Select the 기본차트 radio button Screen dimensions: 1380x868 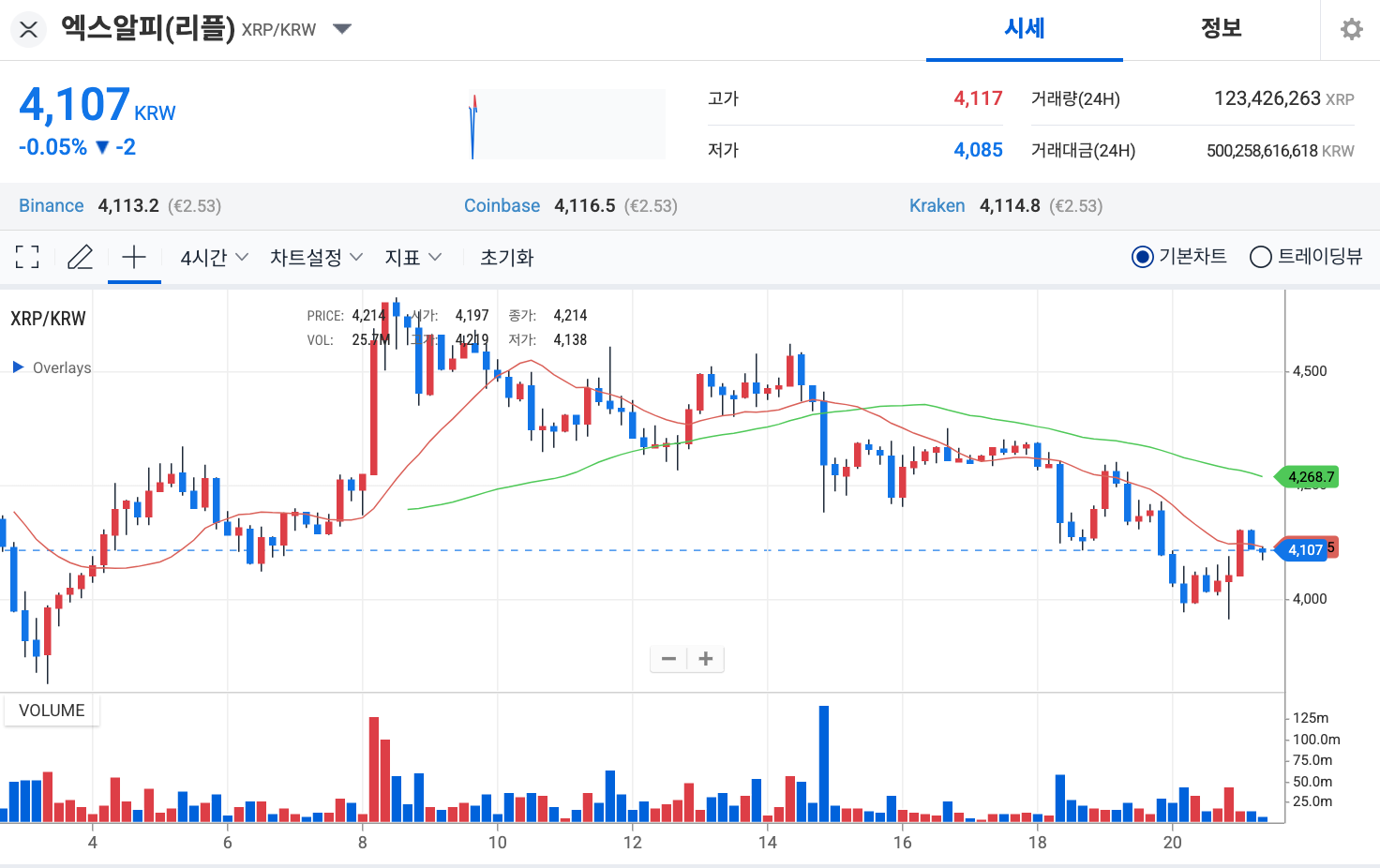tap(1142, 256)
